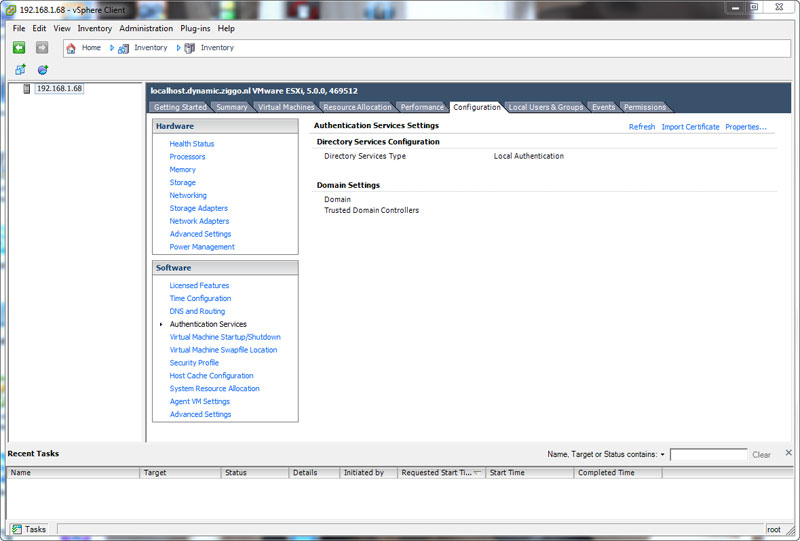Click the Home house icon
This screenshot has width=800, height=541.
pyautogui.click(x=71, y=48)
